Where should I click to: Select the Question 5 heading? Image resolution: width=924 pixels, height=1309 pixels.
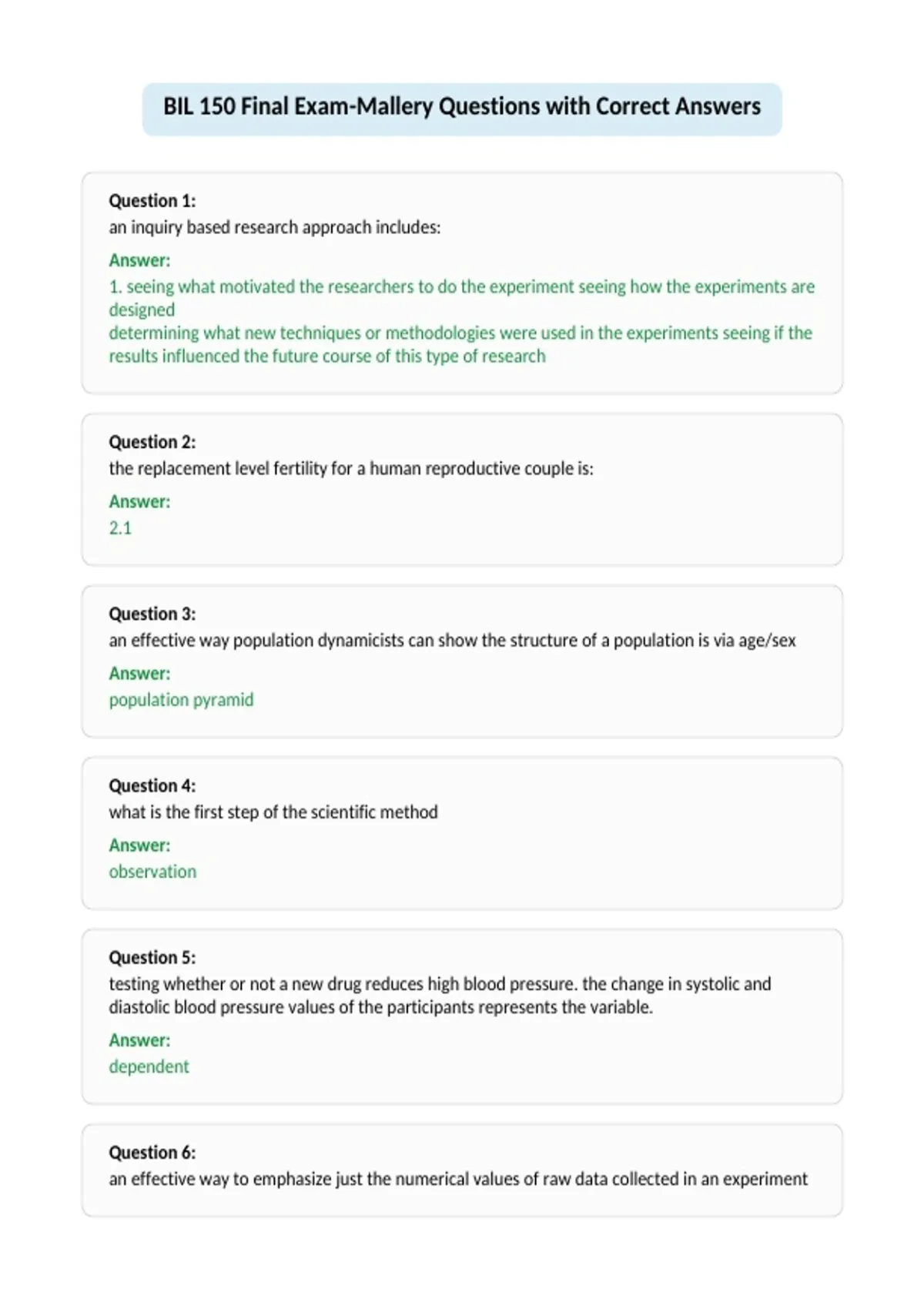pyautogui.click(x=152, y=957)
